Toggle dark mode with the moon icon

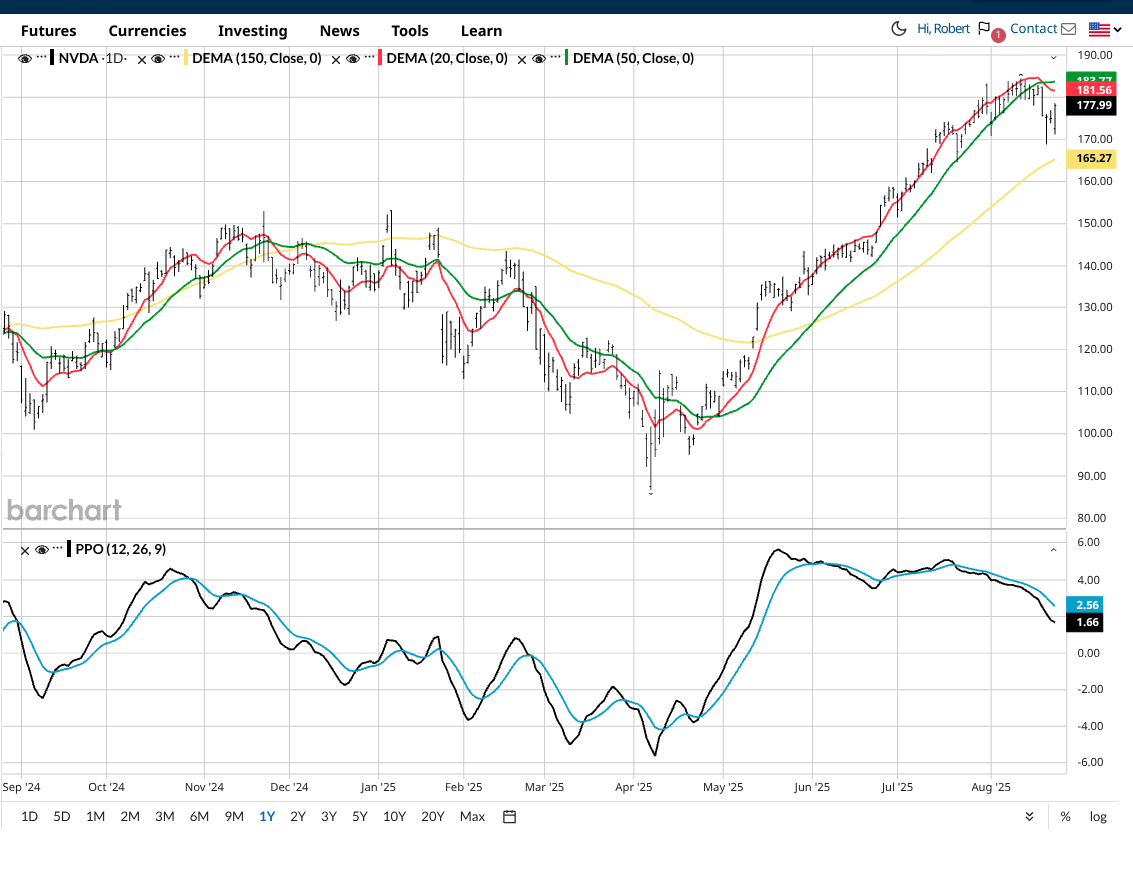[x=898, y=29]
